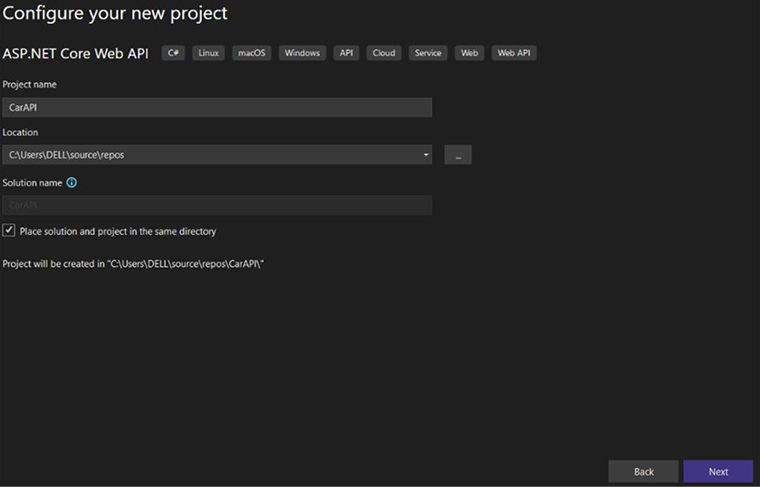Viewport: 760px width, 487px height.
Task: Click the Location path text C:\Users\DELL\source\repos
Action: (x=66, y=155)
